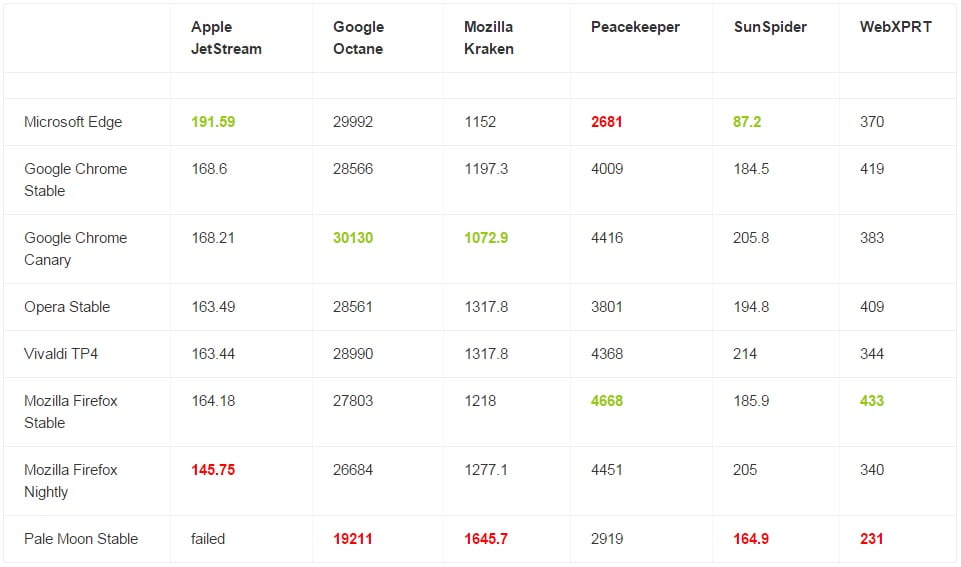Image resolution: width=961 pixels, height=567 pixels.
Task: Select the Mozilla Firefox Nightly row label
Action: point(71,481)
